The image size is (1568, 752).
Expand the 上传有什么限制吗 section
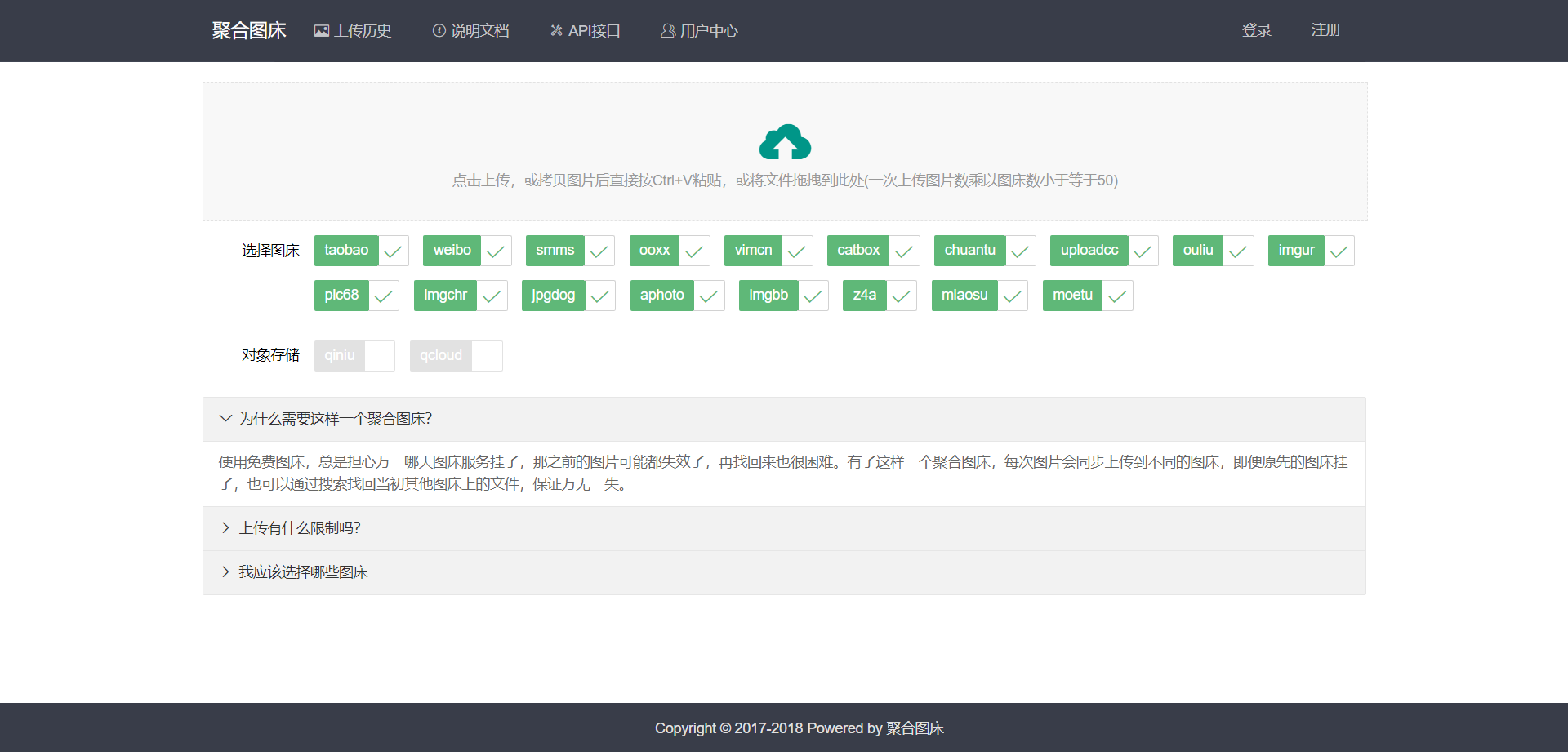784,529
